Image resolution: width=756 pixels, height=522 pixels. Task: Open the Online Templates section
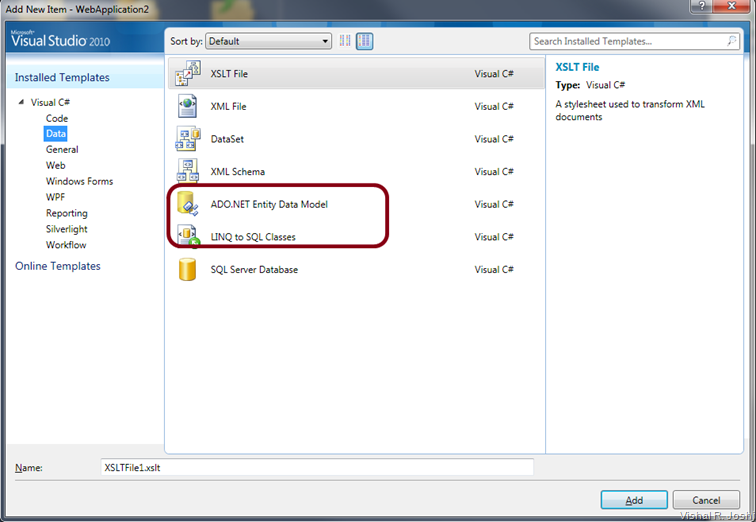58,266
